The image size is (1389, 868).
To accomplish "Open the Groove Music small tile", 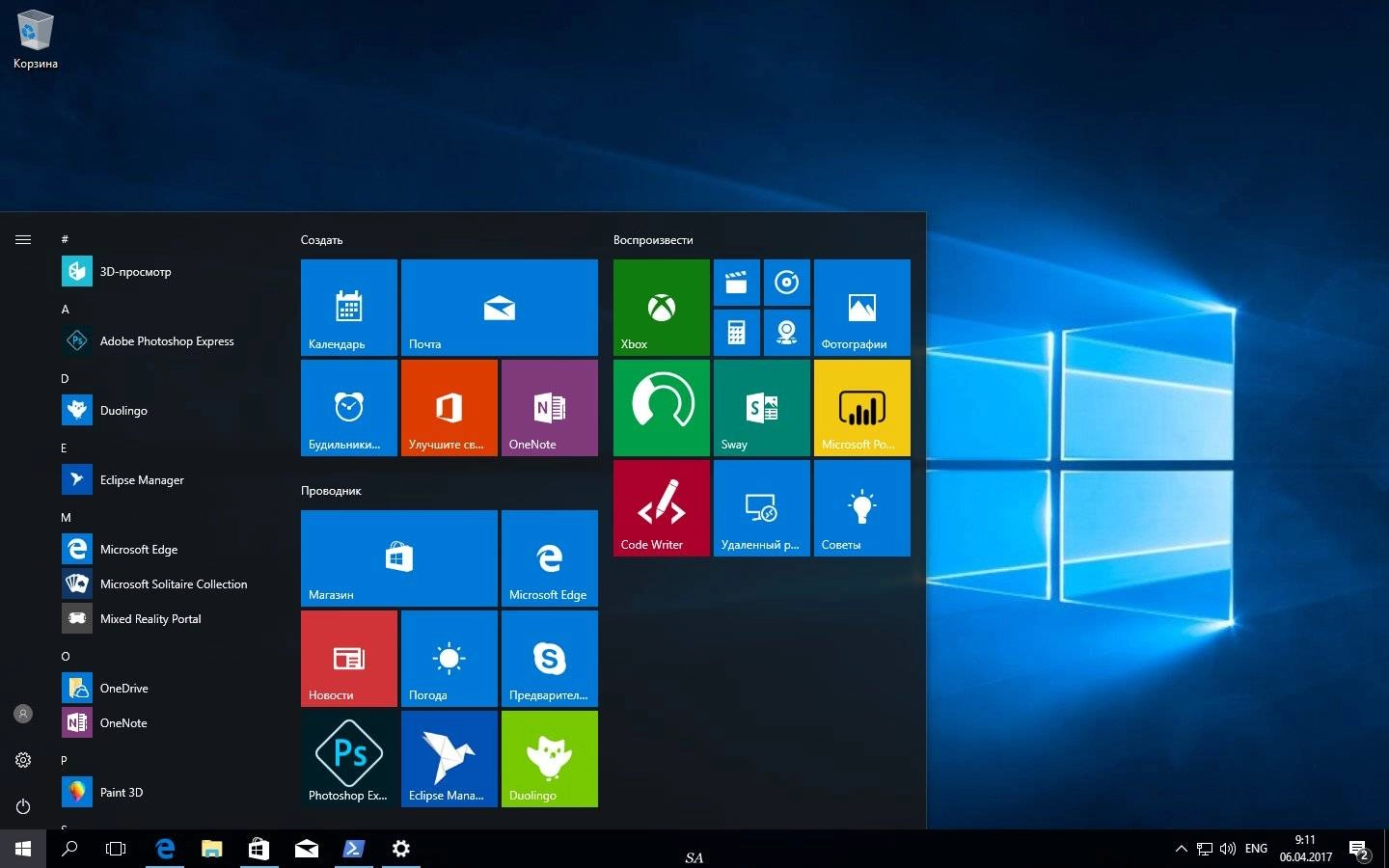I will [x=787, y=283].
